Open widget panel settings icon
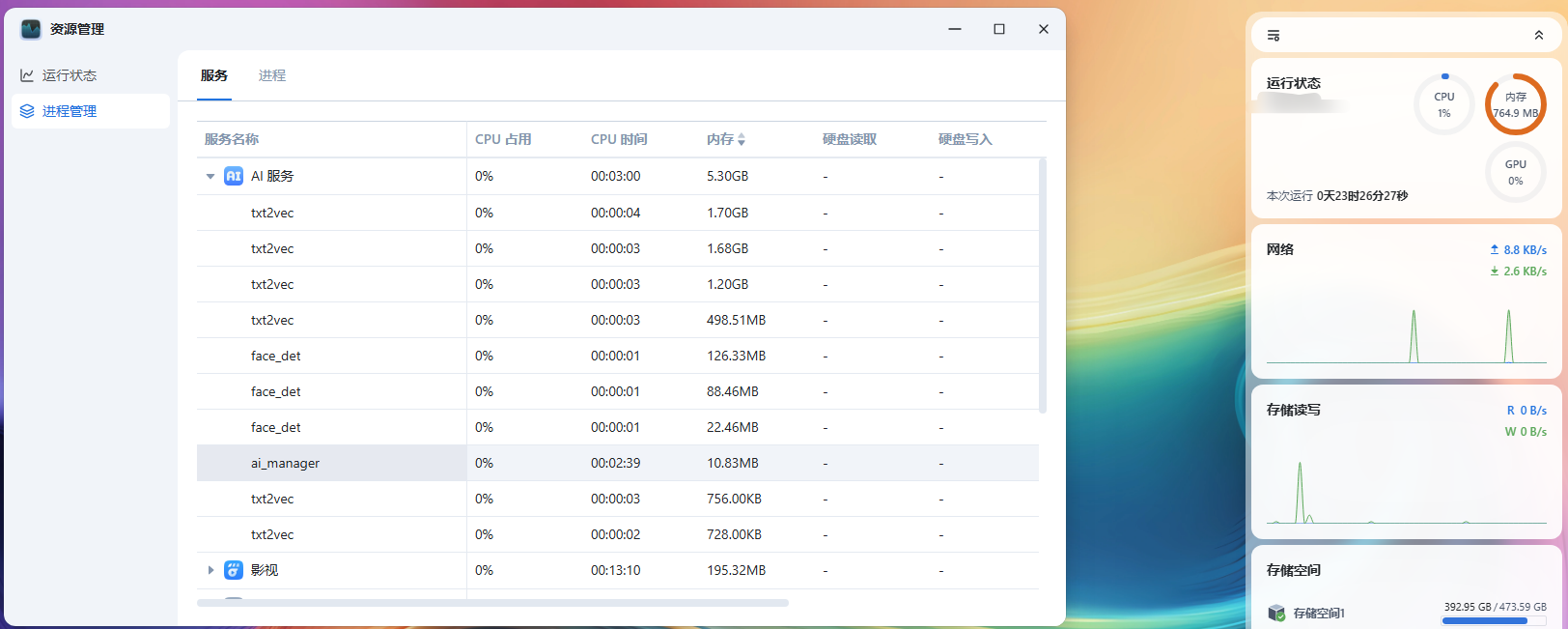The height and width of the screenshot is (629, 1568). click(x=1274, y=36)
